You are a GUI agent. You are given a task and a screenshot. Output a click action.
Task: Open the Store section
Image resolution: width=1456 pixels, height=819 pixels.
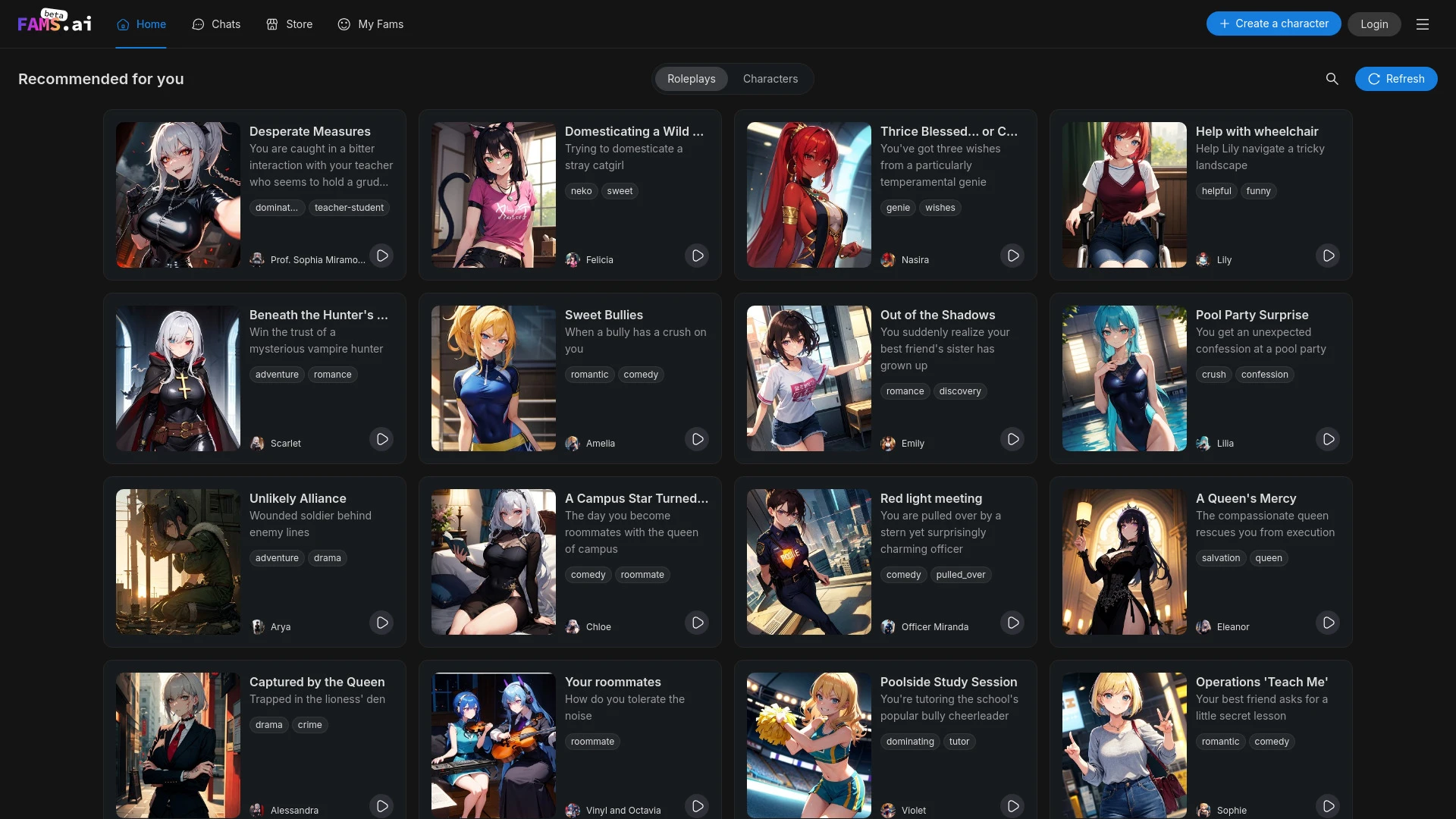299,24
